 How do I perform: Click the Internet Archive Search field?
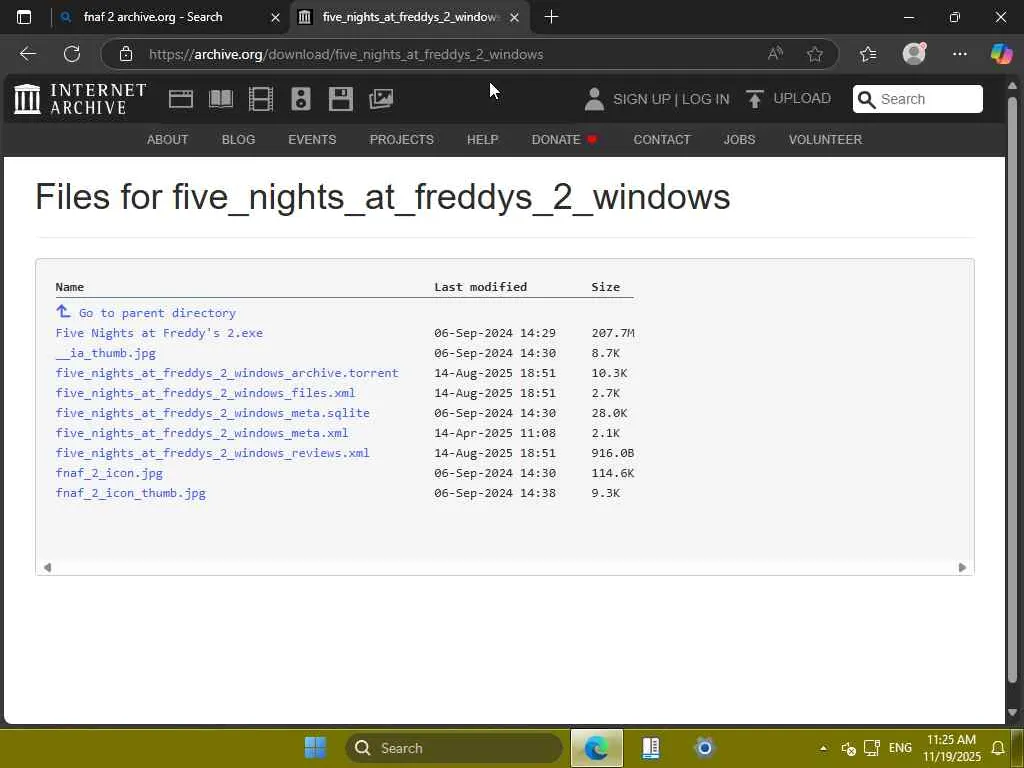(918, 99)
